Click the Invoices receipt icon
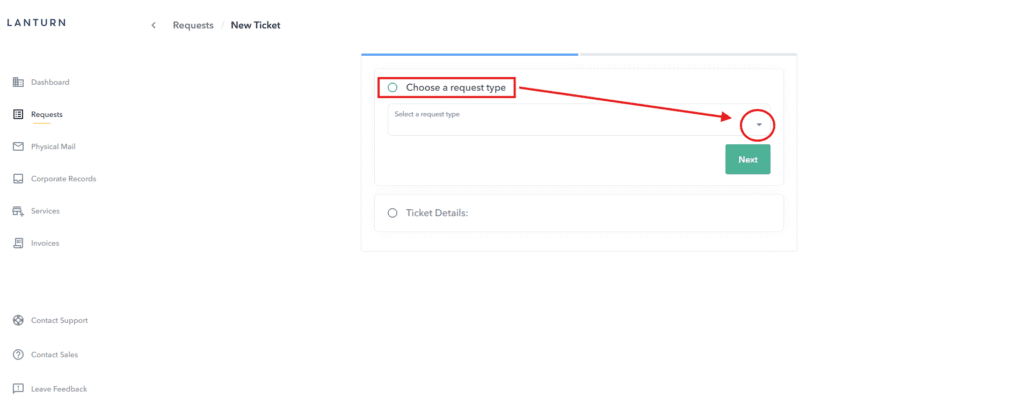 pyautogui.click(x=18, y=243)
